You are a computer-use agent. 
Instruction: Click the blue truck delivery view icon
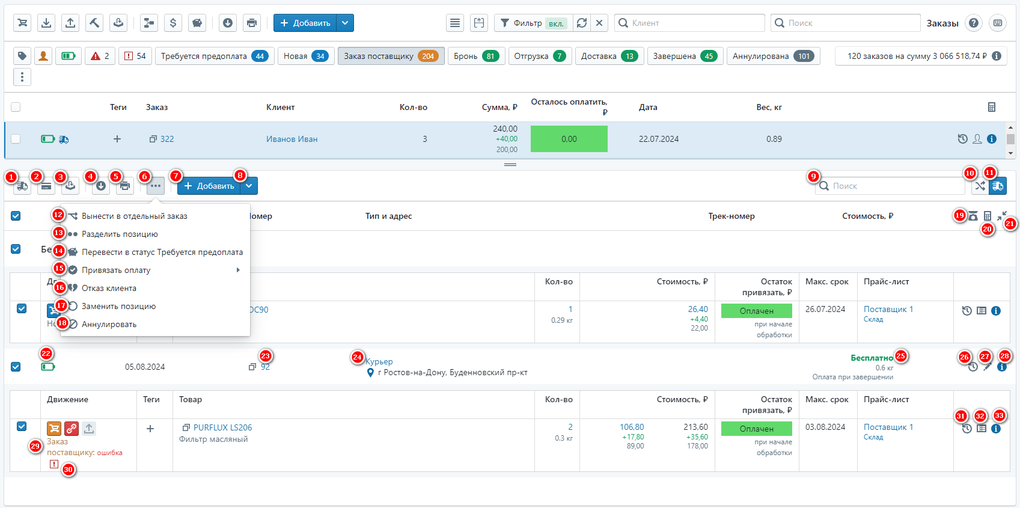point(997,186)
